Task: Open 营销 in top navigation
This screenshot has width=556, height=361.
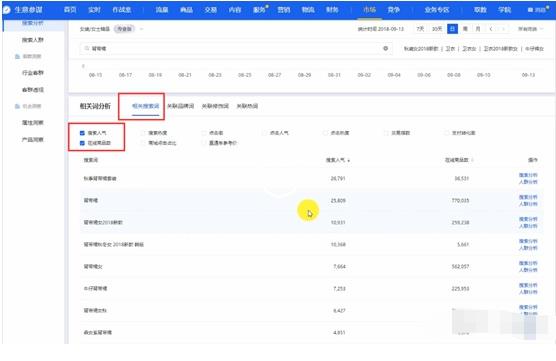Action: [x=283, y=10]
